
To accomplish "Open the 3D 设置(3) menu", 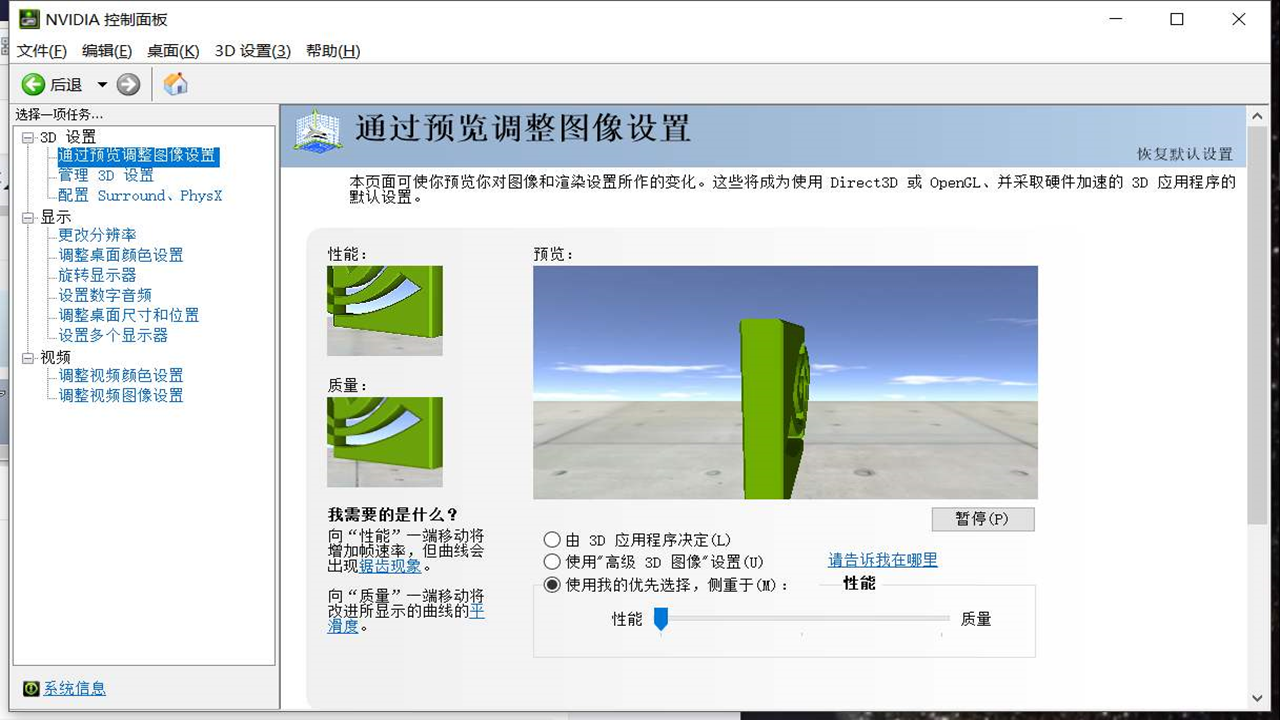I will tap(253, 51).
